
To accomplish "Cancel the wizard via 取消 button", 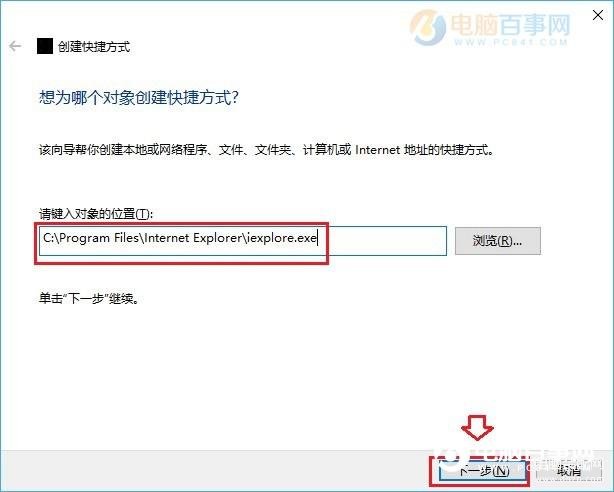I will pyautogui.click(x=569, y=470).
